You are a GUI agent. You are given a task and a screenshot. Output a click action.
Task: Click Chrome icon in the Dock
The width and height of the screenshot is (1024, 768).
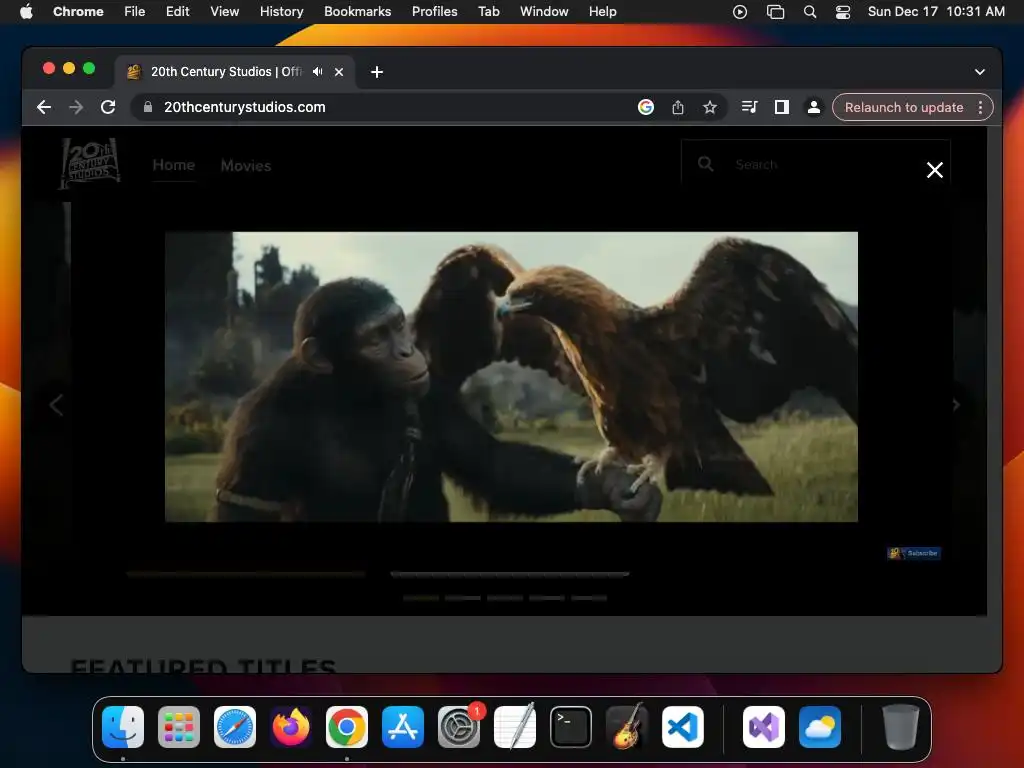pos(347,727)
